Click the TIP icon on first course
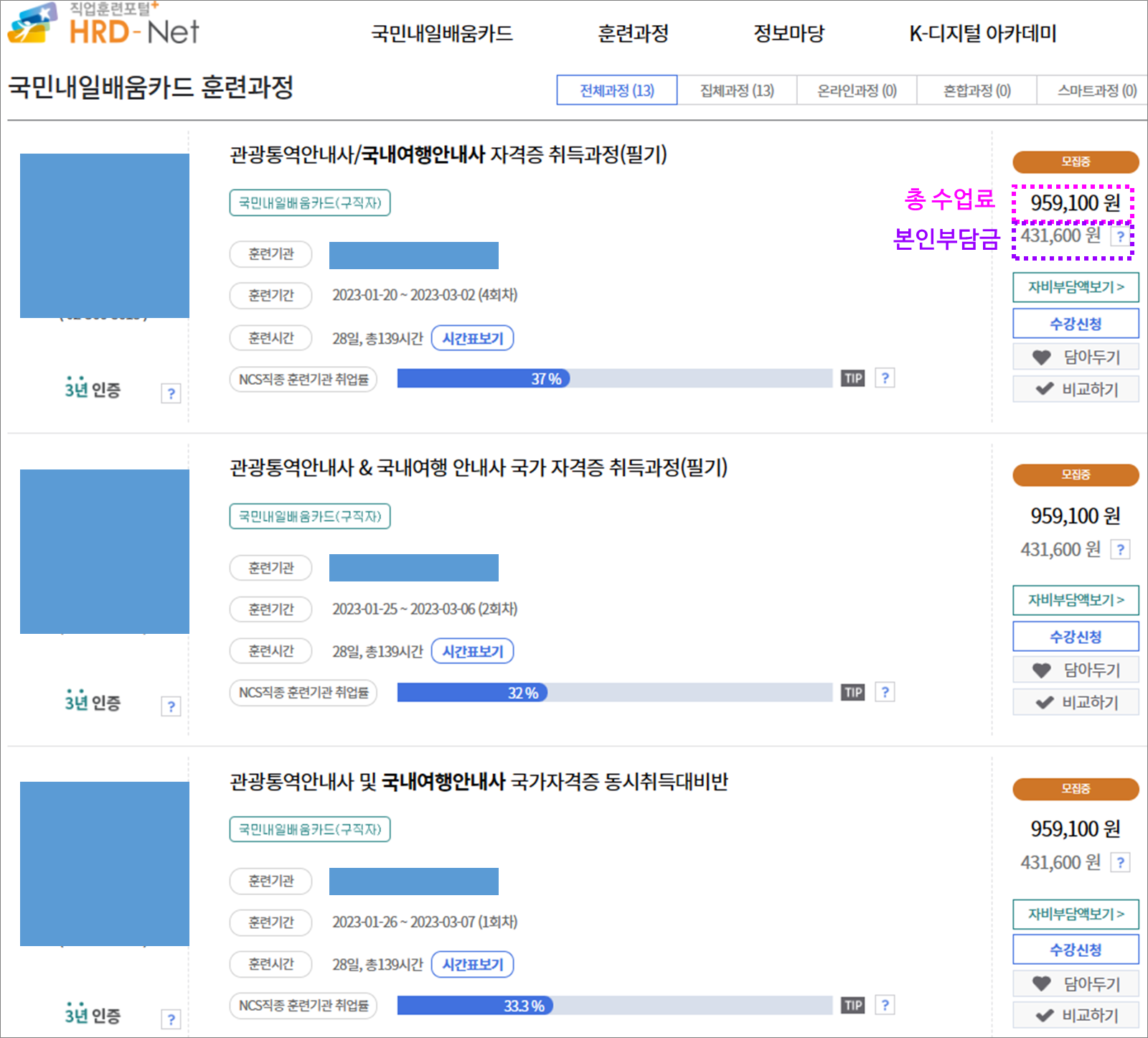The height and width of the screenshot is (1038, 1148). coord(852,378)
